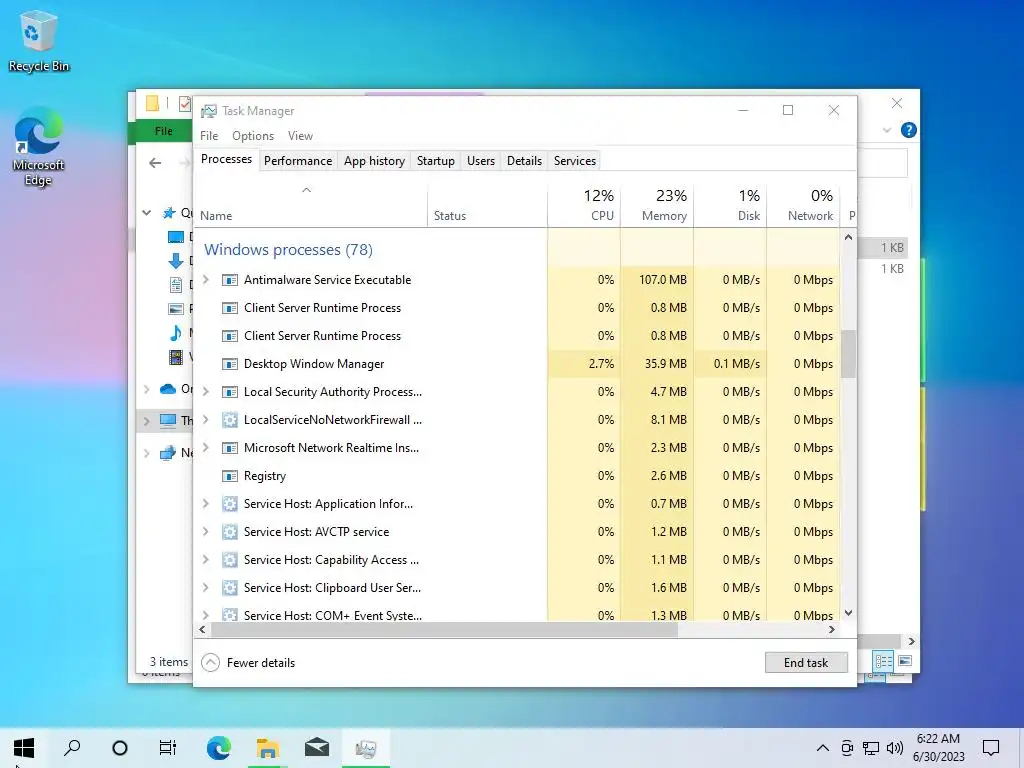Switch File Explorer to large icons view
This screenshot has height=768, width=1024.
pos(904,662)
